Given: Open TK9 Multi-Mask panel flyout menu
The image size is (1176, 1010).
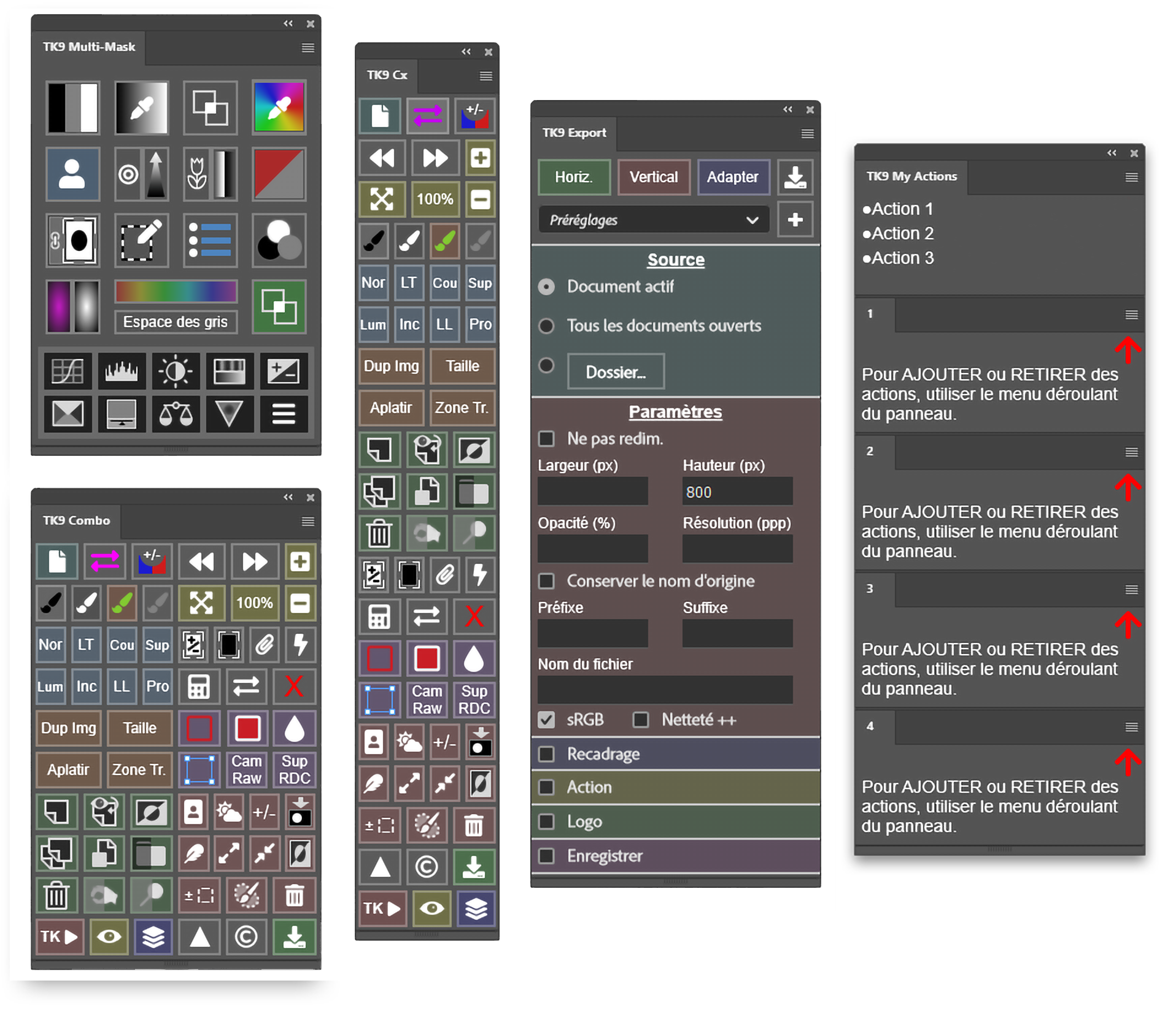Looking at the screenshot, I should coord(308,47).
